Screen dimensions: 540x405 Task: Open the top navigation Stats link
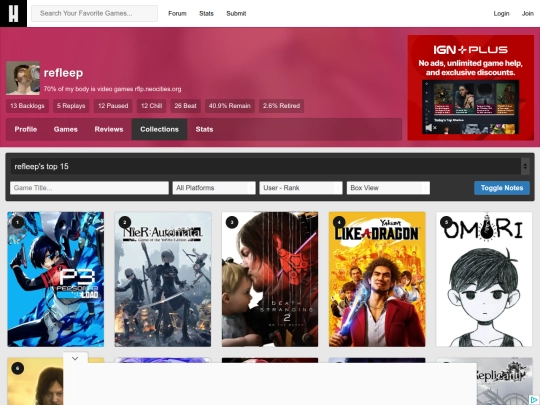tap(206, 13)
